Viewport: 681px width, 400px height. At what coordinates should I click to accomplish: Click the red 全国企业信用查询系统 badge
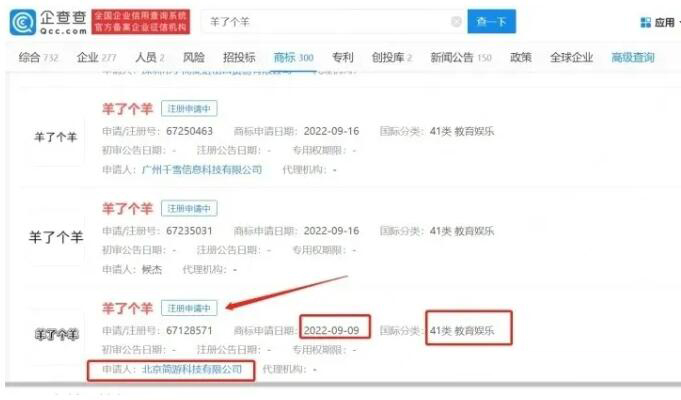point(141,22)
